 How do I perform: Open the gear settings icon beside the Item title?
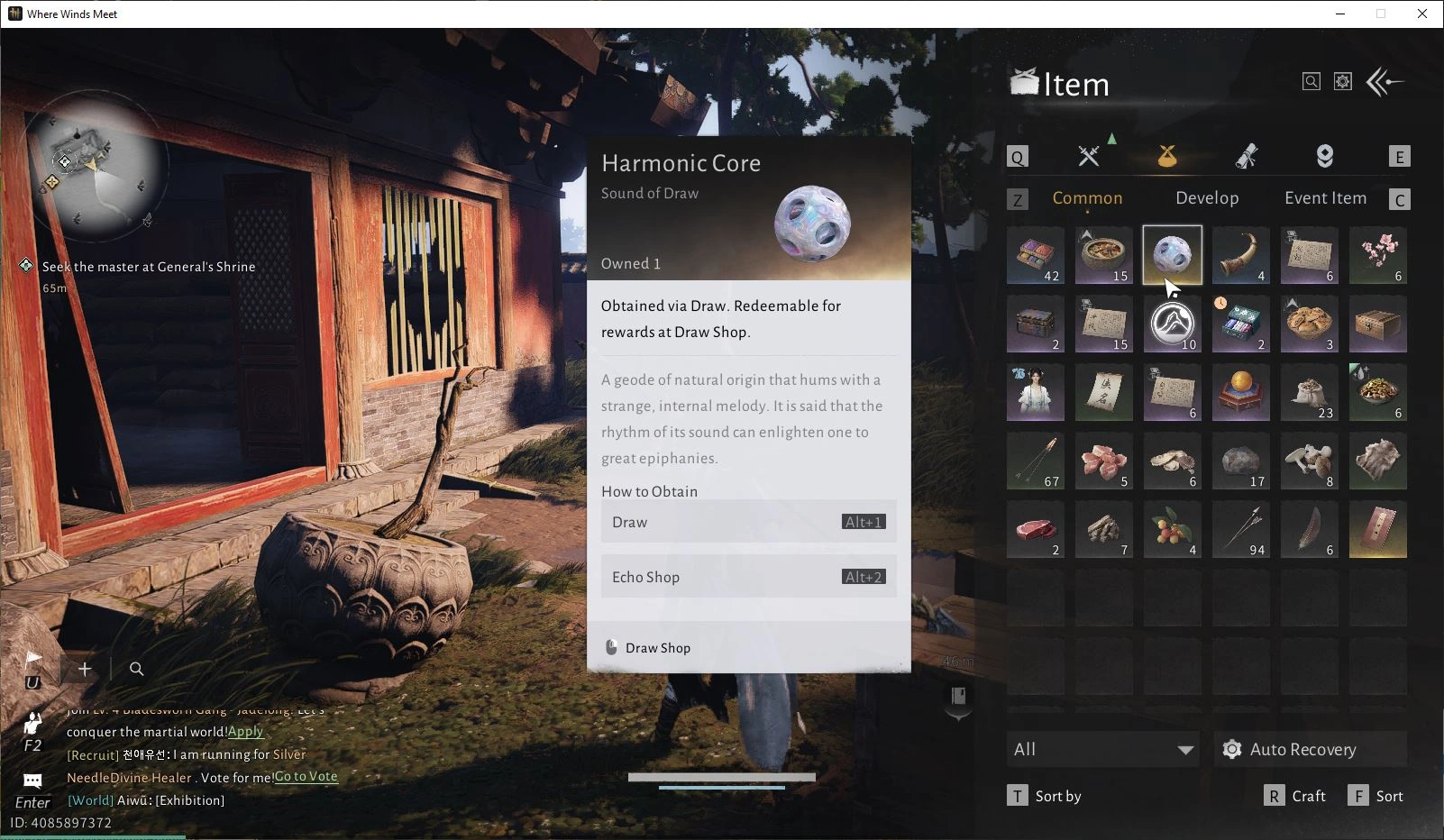[x=1343, y=82]
